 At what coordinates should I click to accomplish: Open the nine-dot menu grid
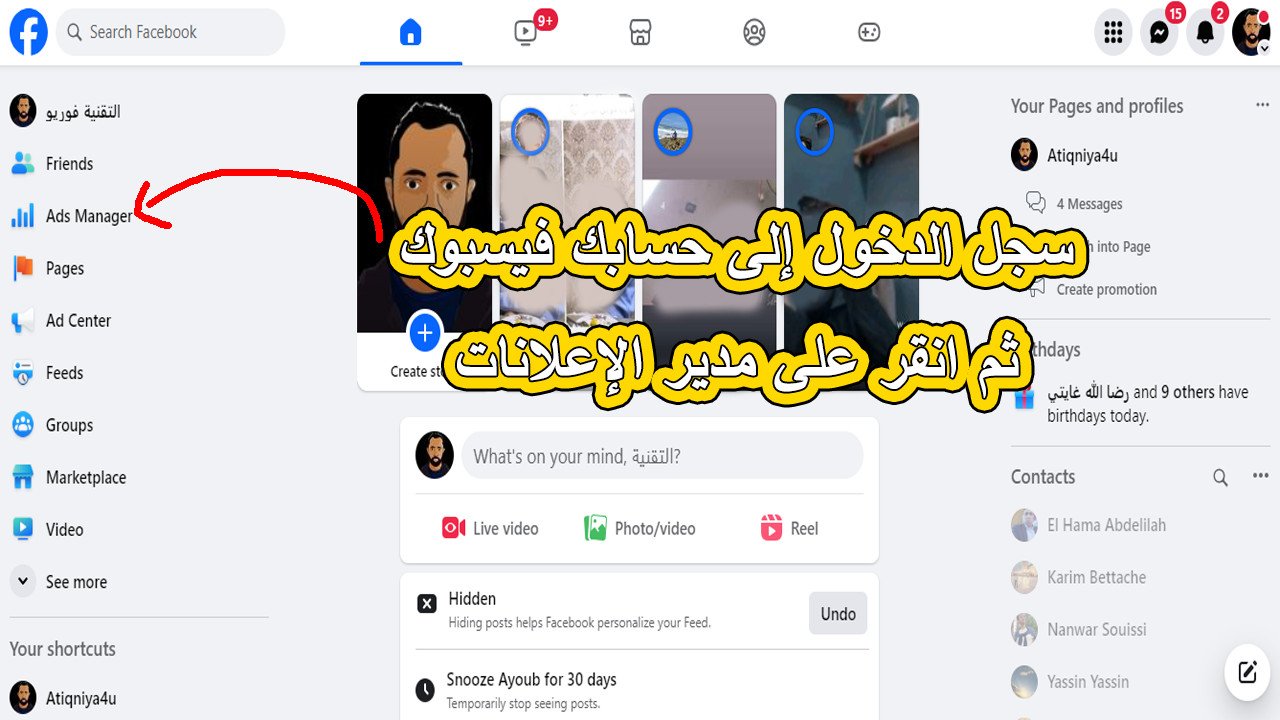point(1113,32)
